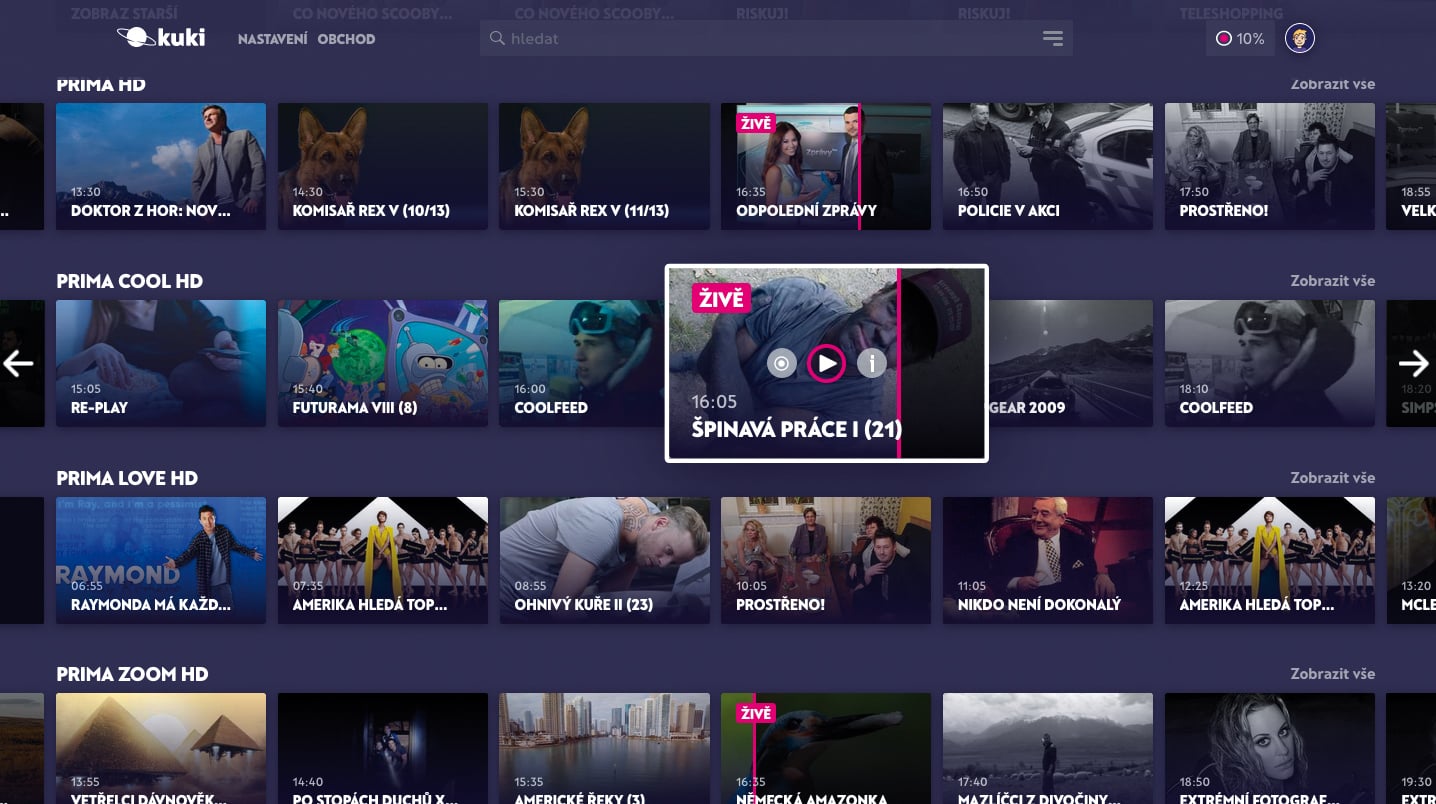Click Zobrazit vše for PRIMA HD
The height and width of the screenshot is (804, 1436).
[x=1333, y=84]
